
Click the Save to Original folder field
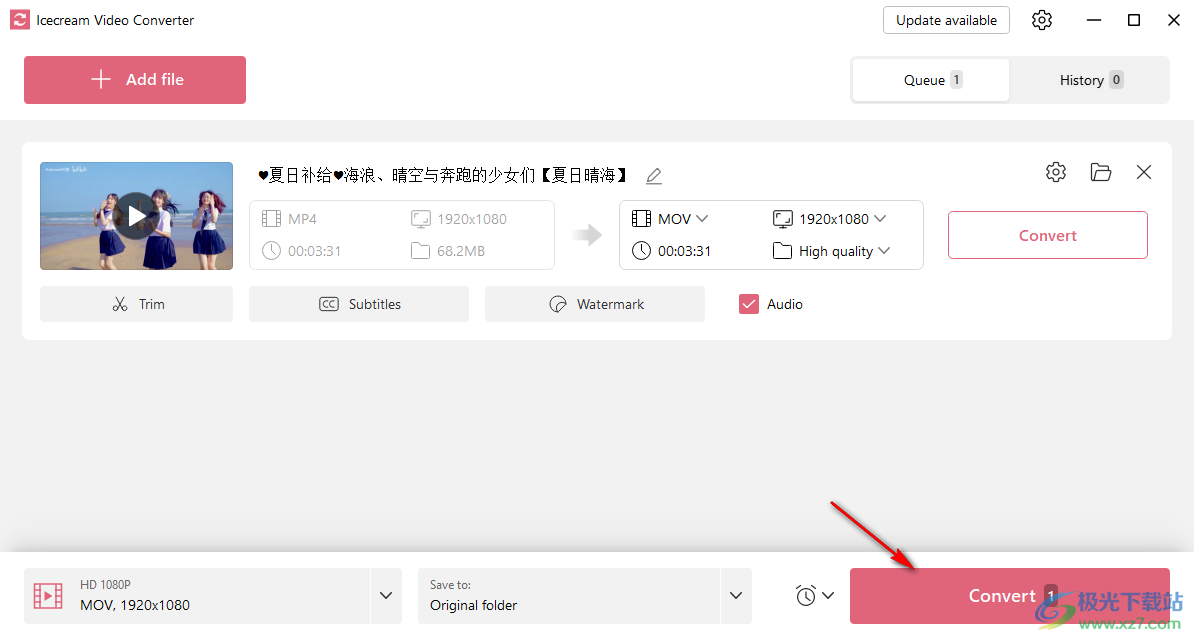point(569,596)
